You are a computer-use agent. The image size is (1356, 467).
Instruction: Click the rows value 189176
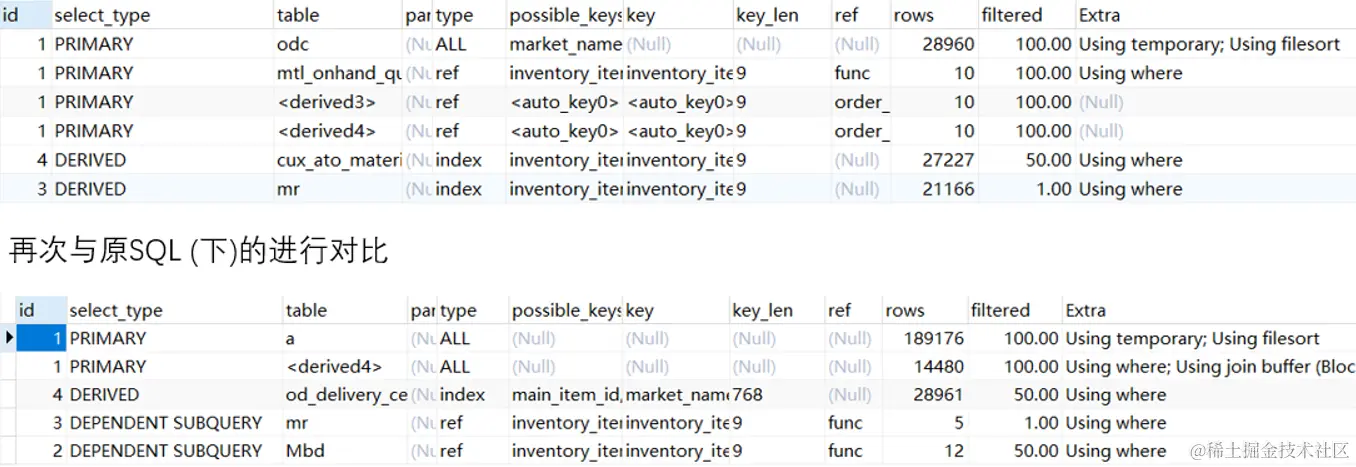933,339
